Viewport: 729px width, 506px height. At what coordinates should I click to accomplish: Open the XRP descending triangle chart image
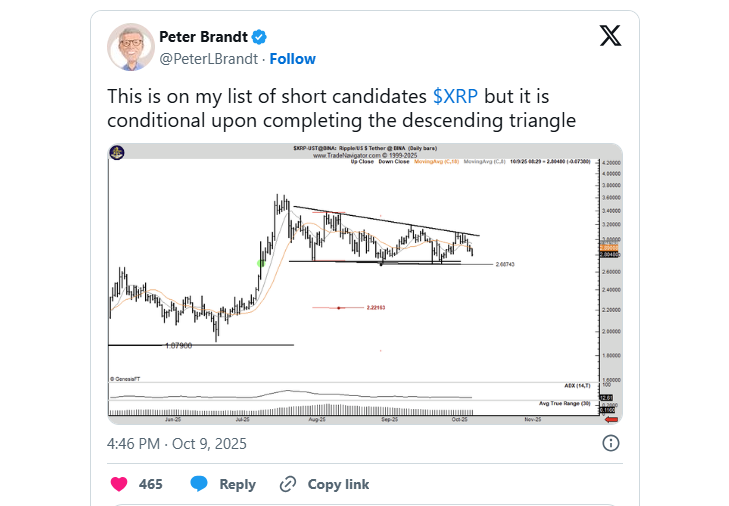click(x=364, y=280)
